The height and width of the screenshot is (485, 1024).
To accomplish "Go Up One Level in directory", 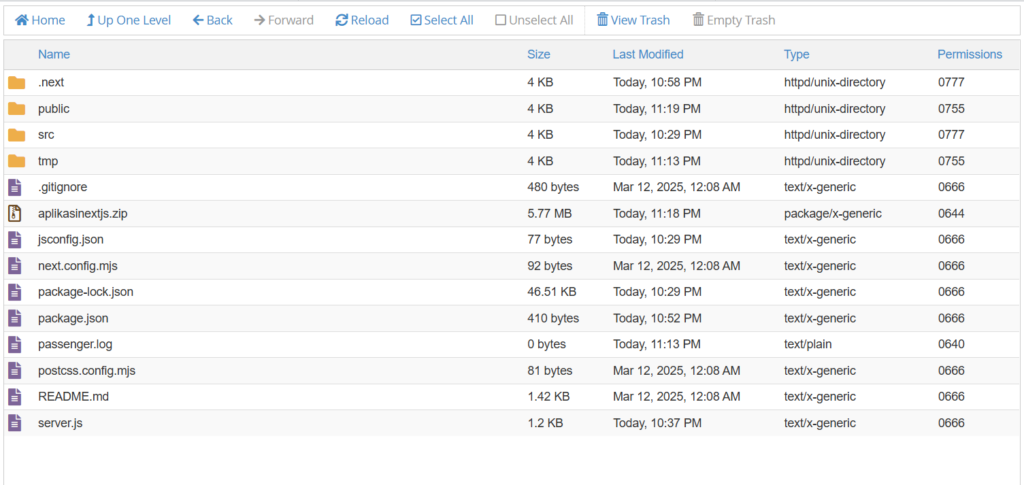I will click(x=128, y=20).
